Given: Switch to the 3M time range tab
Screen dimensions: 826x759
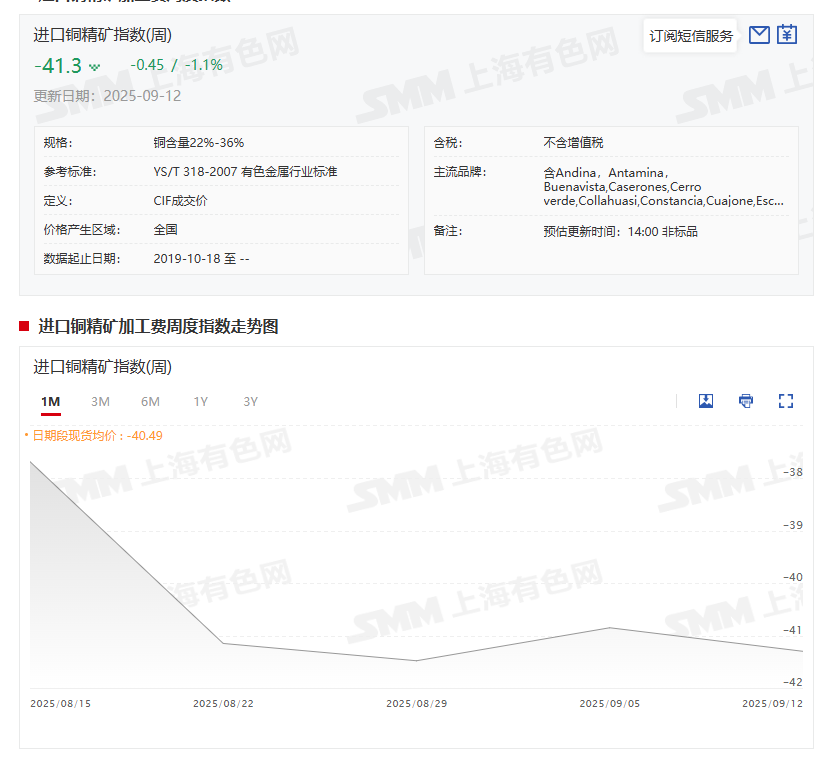Looking at the screenshot, I should point(100,401).
